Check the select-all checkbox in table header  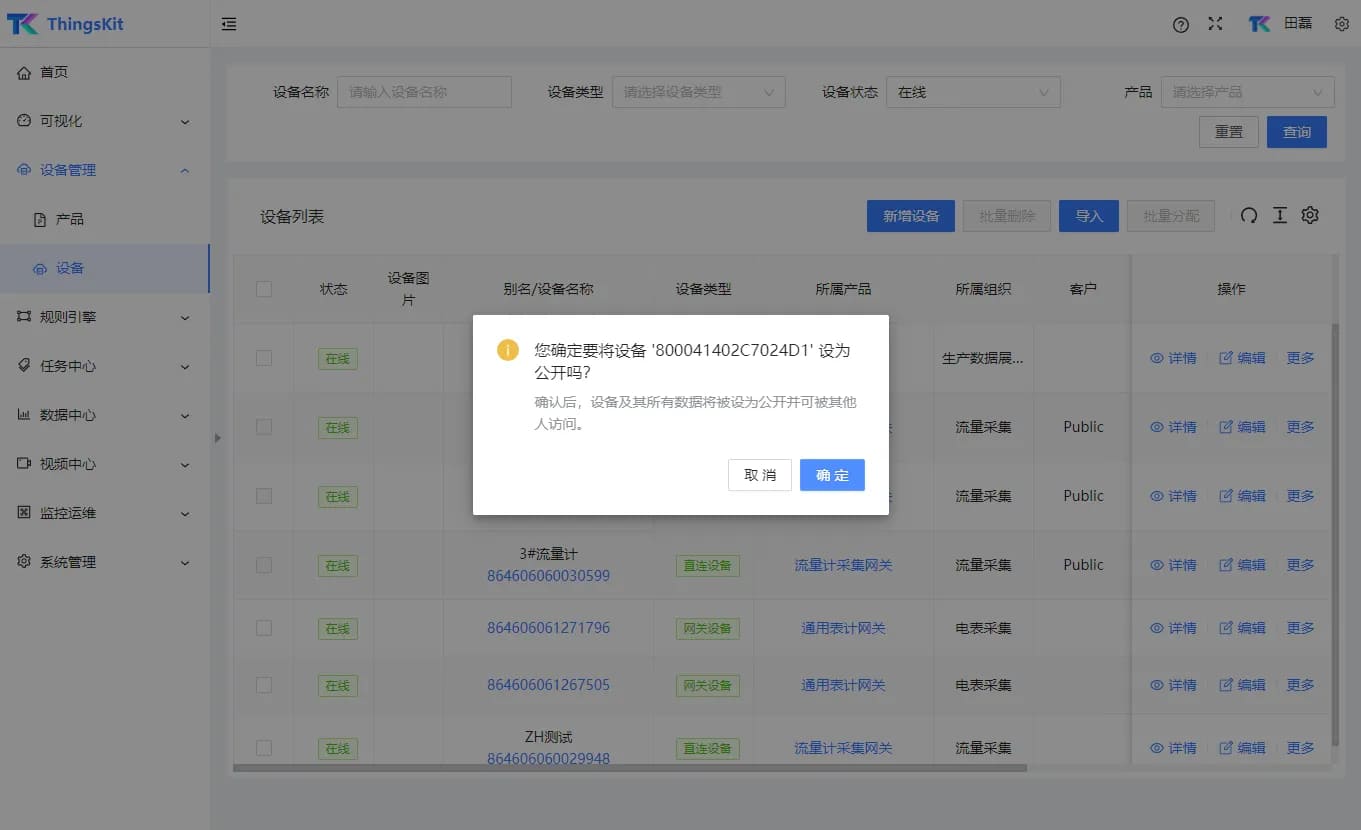pos(265,288)
